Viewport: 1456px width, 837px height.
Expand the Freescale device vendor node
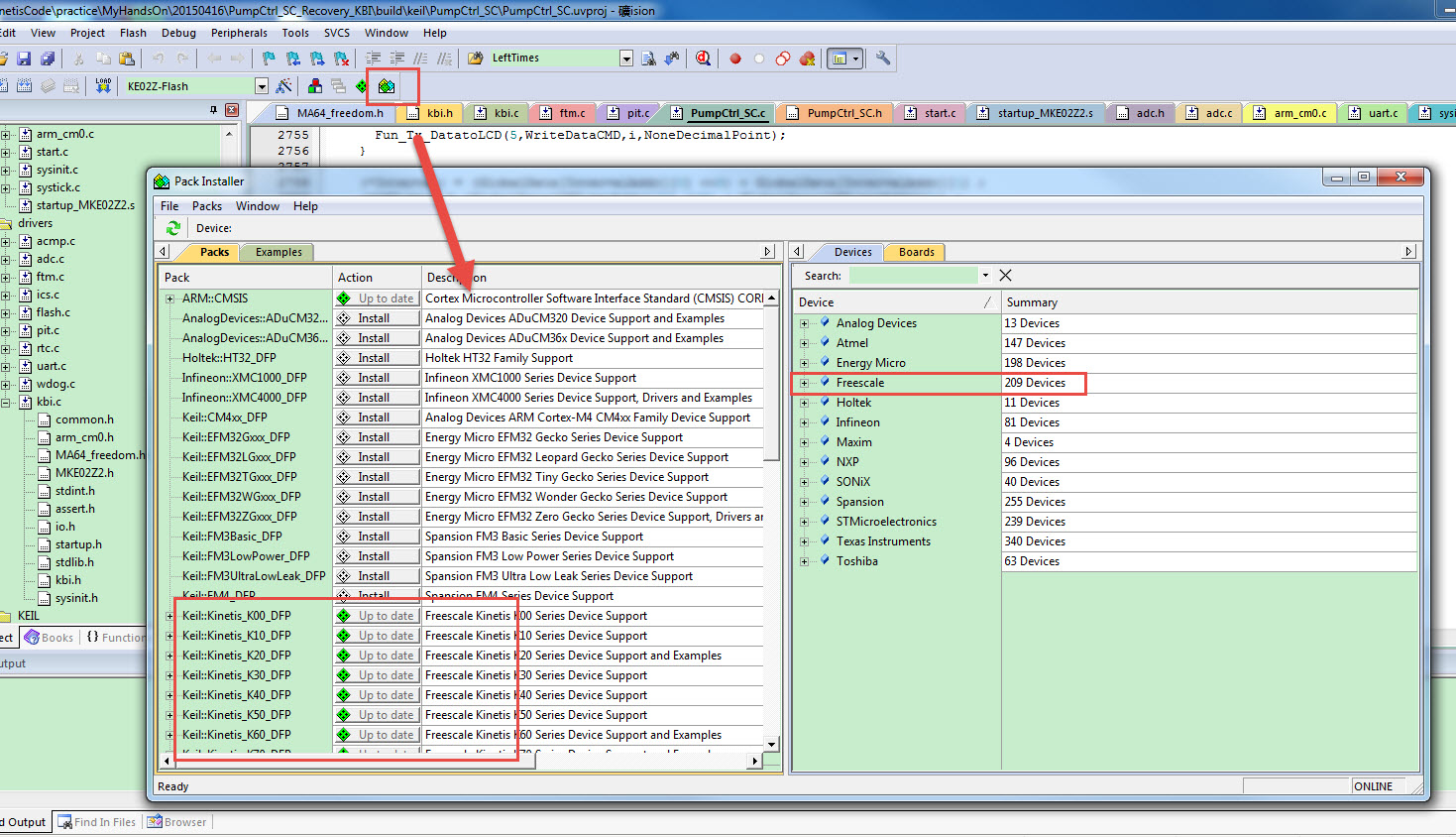pyautogui.click(x=804, y=383)
